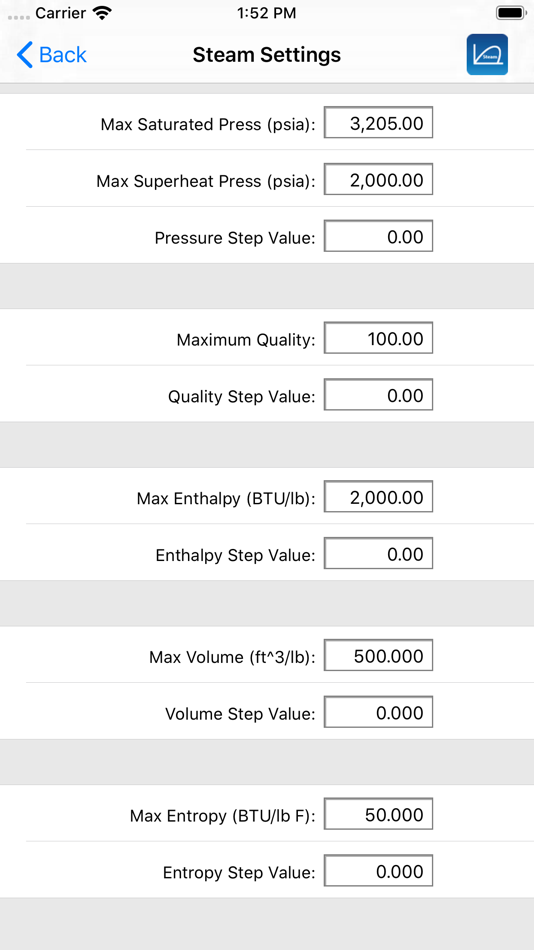Edit the Max Enthalpy field
This screenshot has height=950, width=534.
click(x=378, y=497)
